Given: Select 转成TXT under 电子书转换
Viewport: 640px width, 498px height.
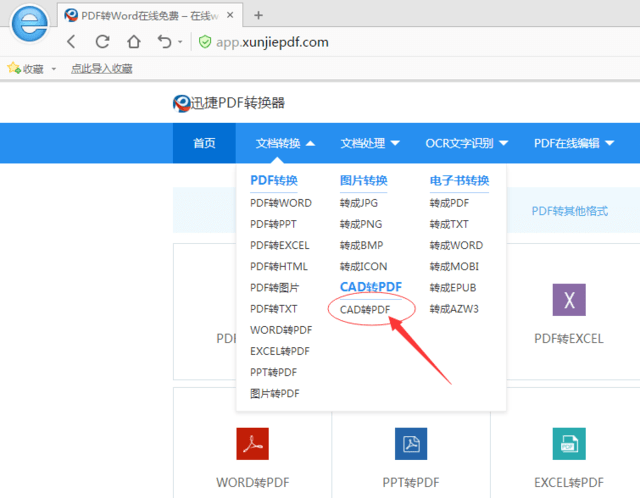Looking at the screenshot, I should tap(449, 224).
